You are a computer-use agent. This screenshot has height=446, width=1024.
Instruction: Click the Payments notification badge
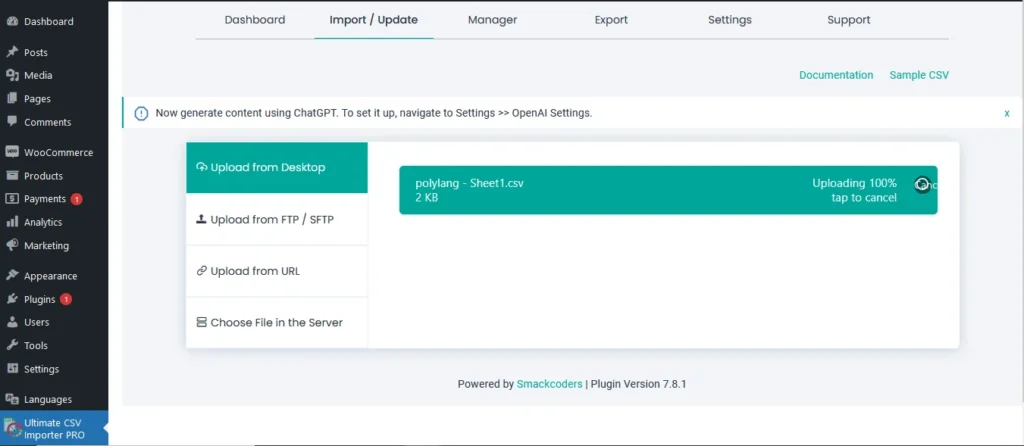(x=76, y=199)
